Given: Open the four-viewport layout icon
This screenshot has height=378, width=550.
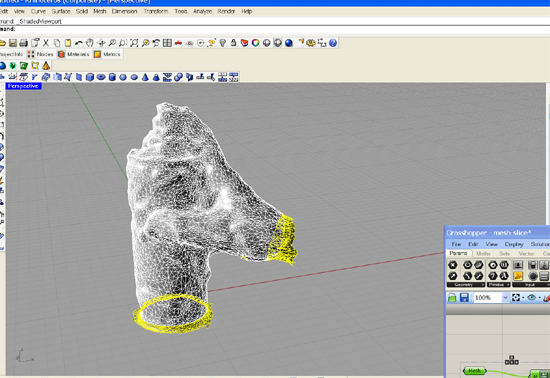Looking at the screenshot, I should (167, 43).
